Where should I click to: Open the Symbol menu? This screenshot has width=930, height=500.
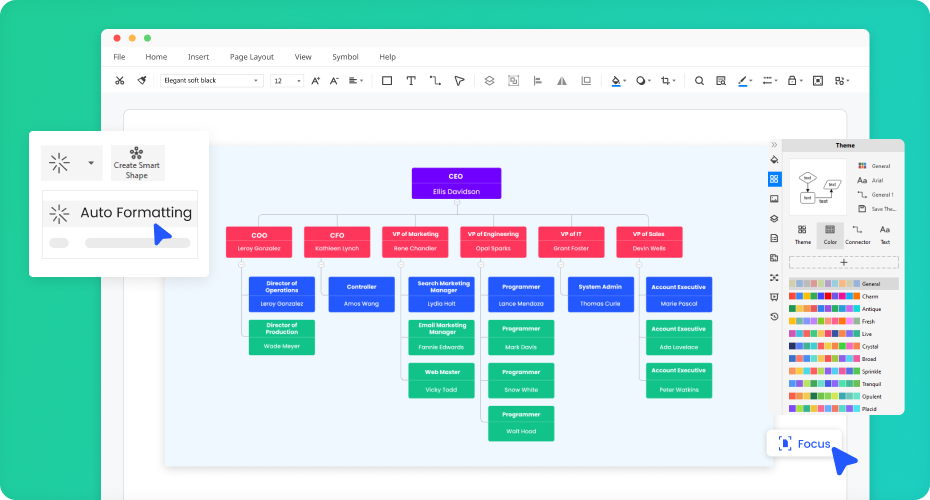(345, 57)
